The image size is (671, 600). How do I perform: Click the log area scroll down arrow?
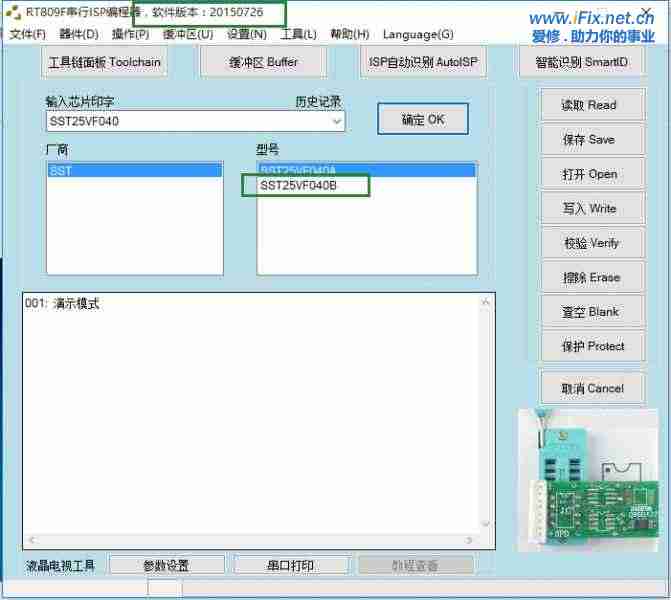tap(487, 523)
